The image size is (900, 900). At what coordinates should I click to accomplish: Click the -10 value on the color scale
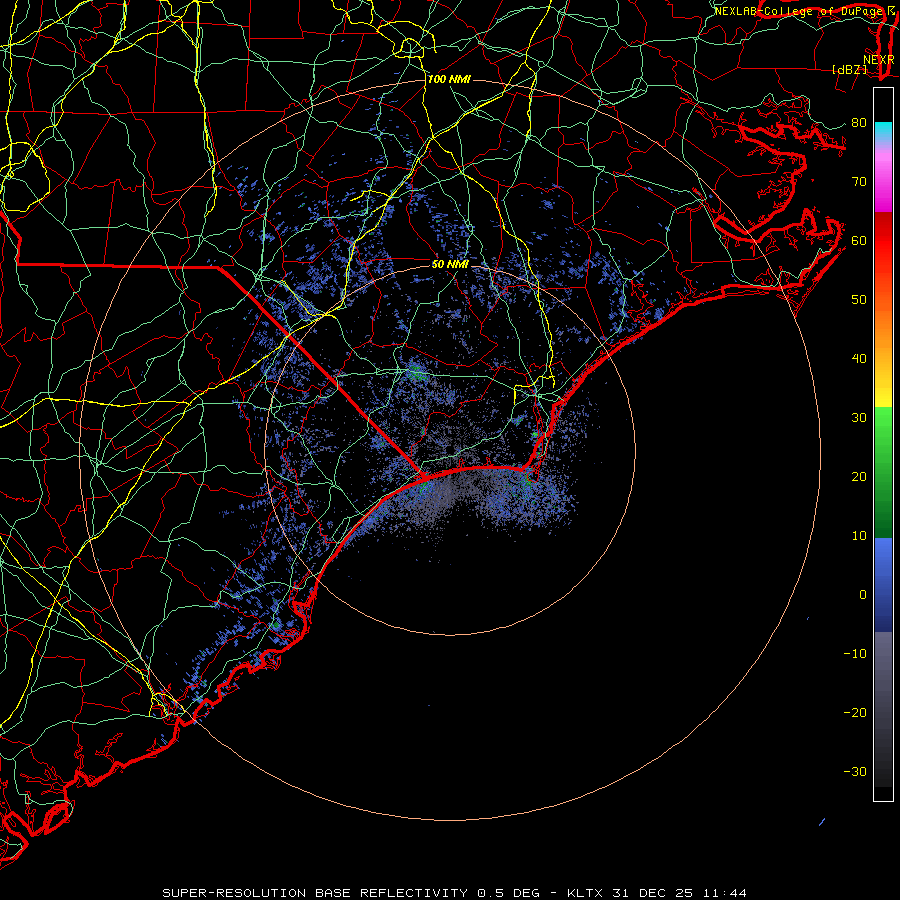pyautogui.click(x=855, y=653)
